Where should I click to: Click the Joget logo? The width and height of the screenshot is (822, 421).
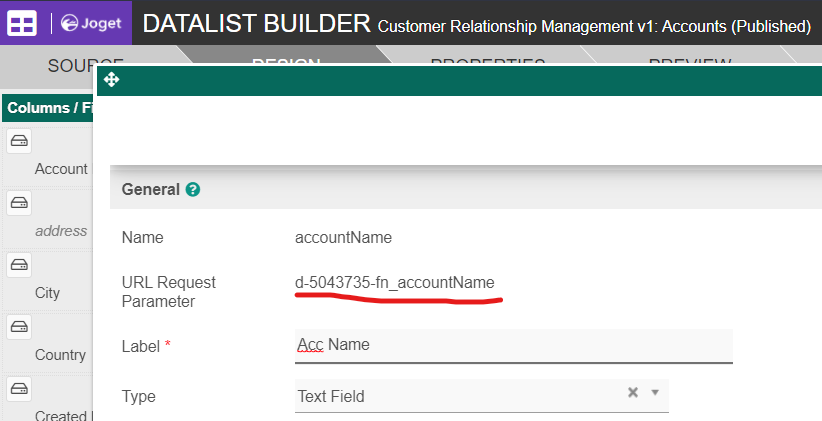(x=89, y=22)
